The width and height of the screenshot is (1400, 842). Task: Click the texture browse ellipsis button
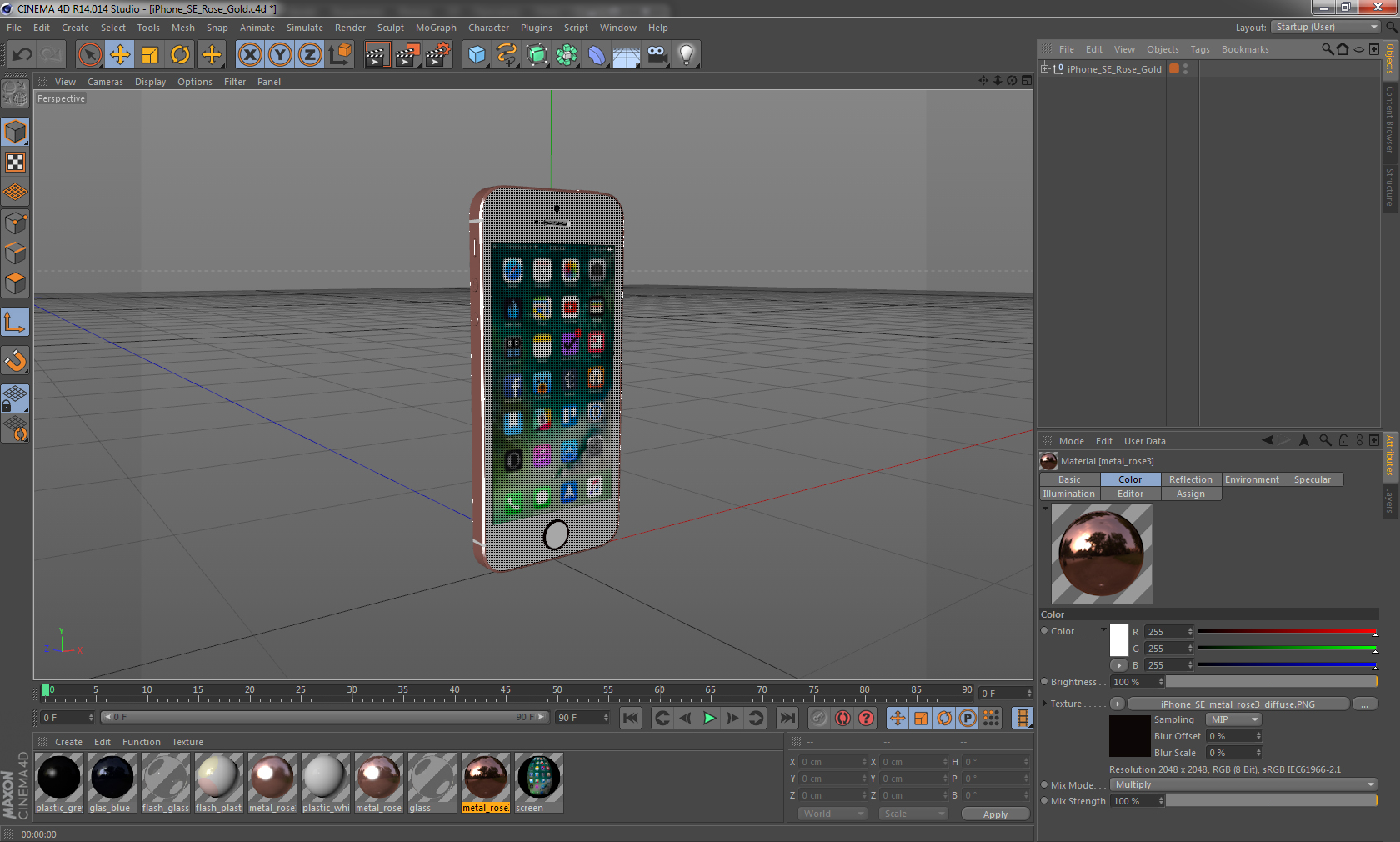pos(1364,704)
